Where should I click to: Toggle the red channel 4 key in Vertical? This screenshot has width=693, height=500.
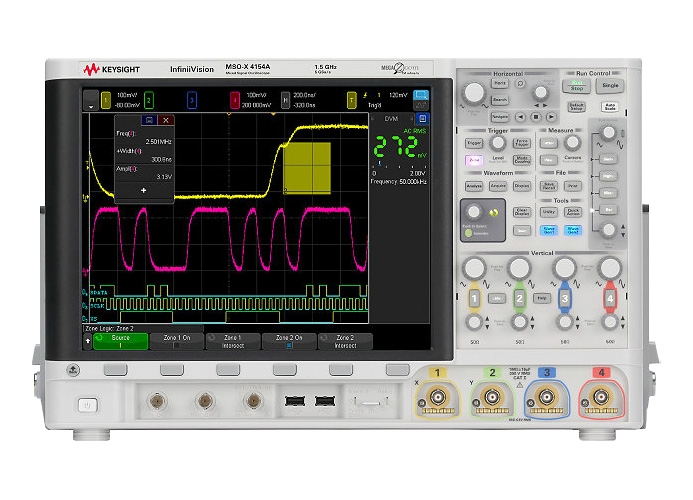(610, 299)
